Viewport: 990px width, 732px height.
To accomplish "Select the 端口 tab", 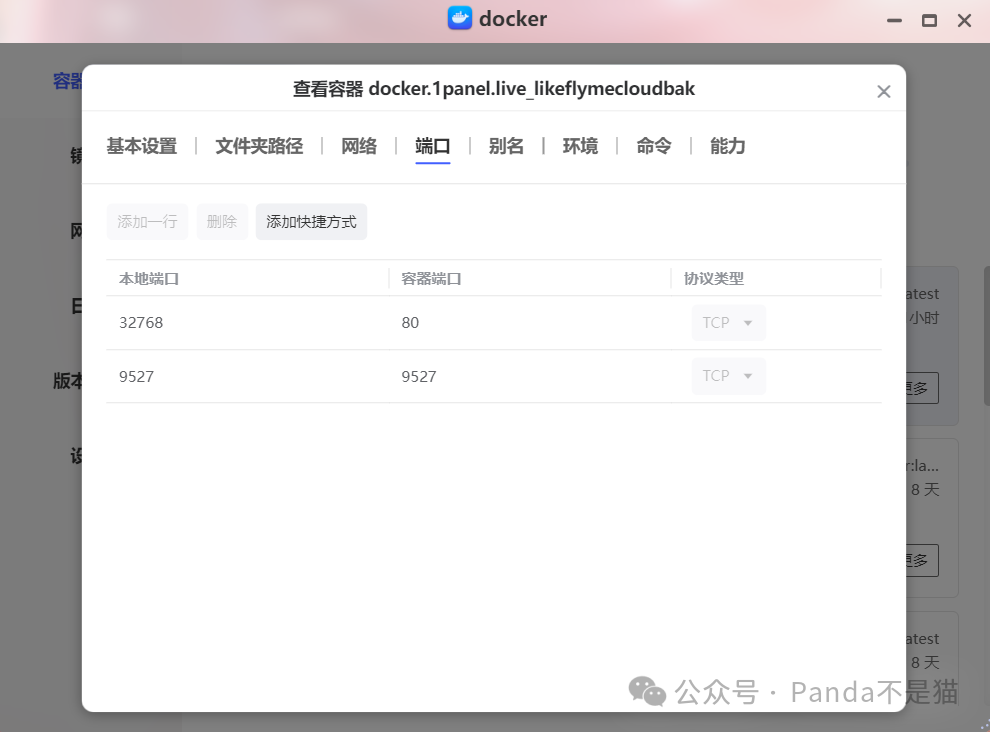I will 432,146.
